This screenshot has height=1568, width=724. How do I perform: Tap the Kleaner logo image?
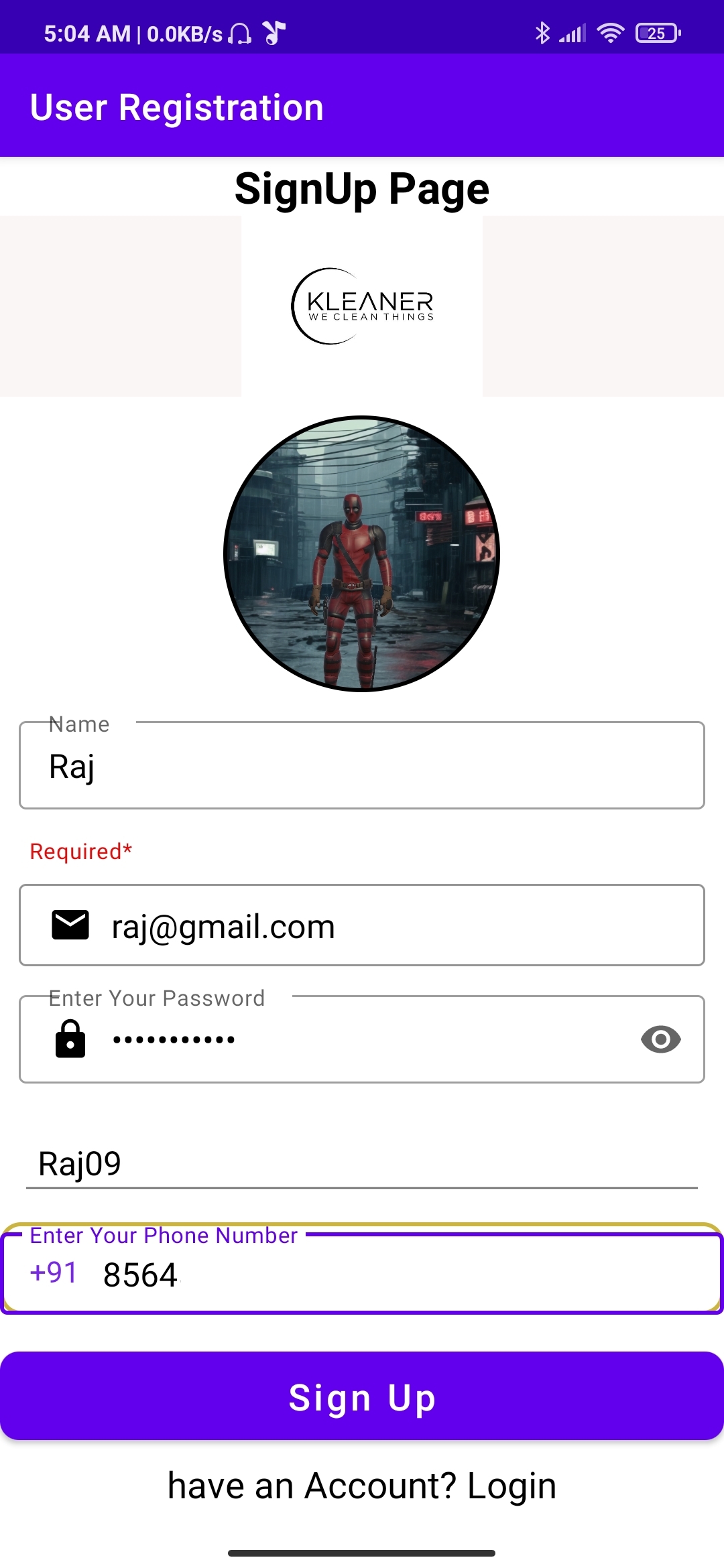point(362,306)
